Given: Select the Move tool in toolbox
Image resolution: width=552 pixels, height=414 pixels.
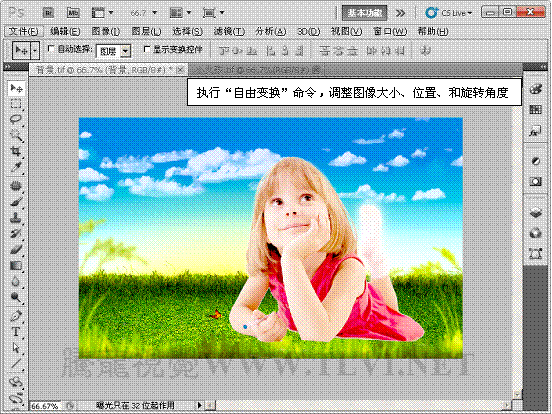Looking at the screenshot, I should [x=16, y=88].
